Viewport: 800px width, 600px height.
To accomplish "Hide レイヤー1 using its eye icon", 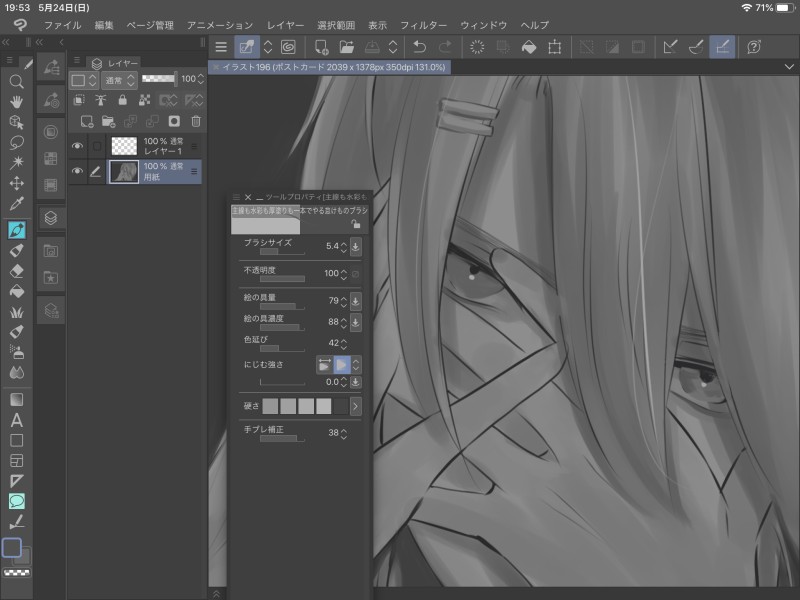I will pos(78,146).
